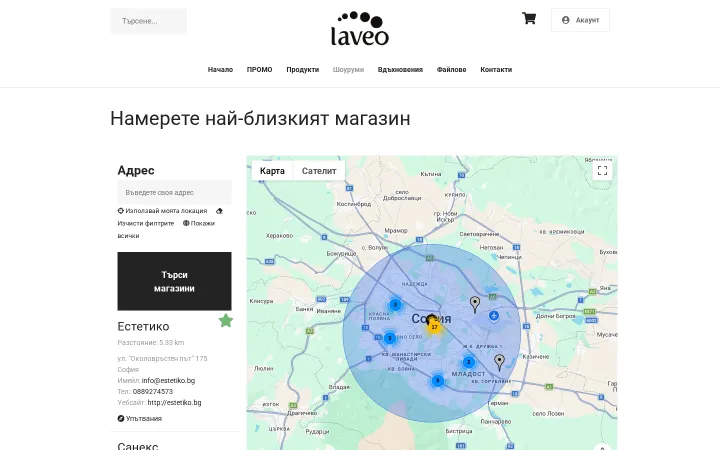The image size is (720, 450).
Task: Click the blue 2 cluster near Младост
Action: (x=469, y=362)
